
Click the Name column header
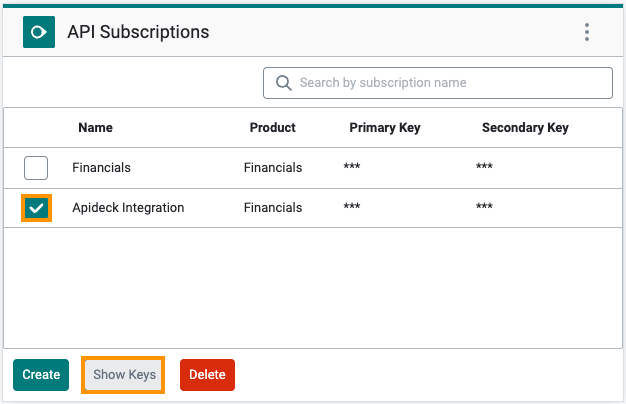[x=95, y=127]
